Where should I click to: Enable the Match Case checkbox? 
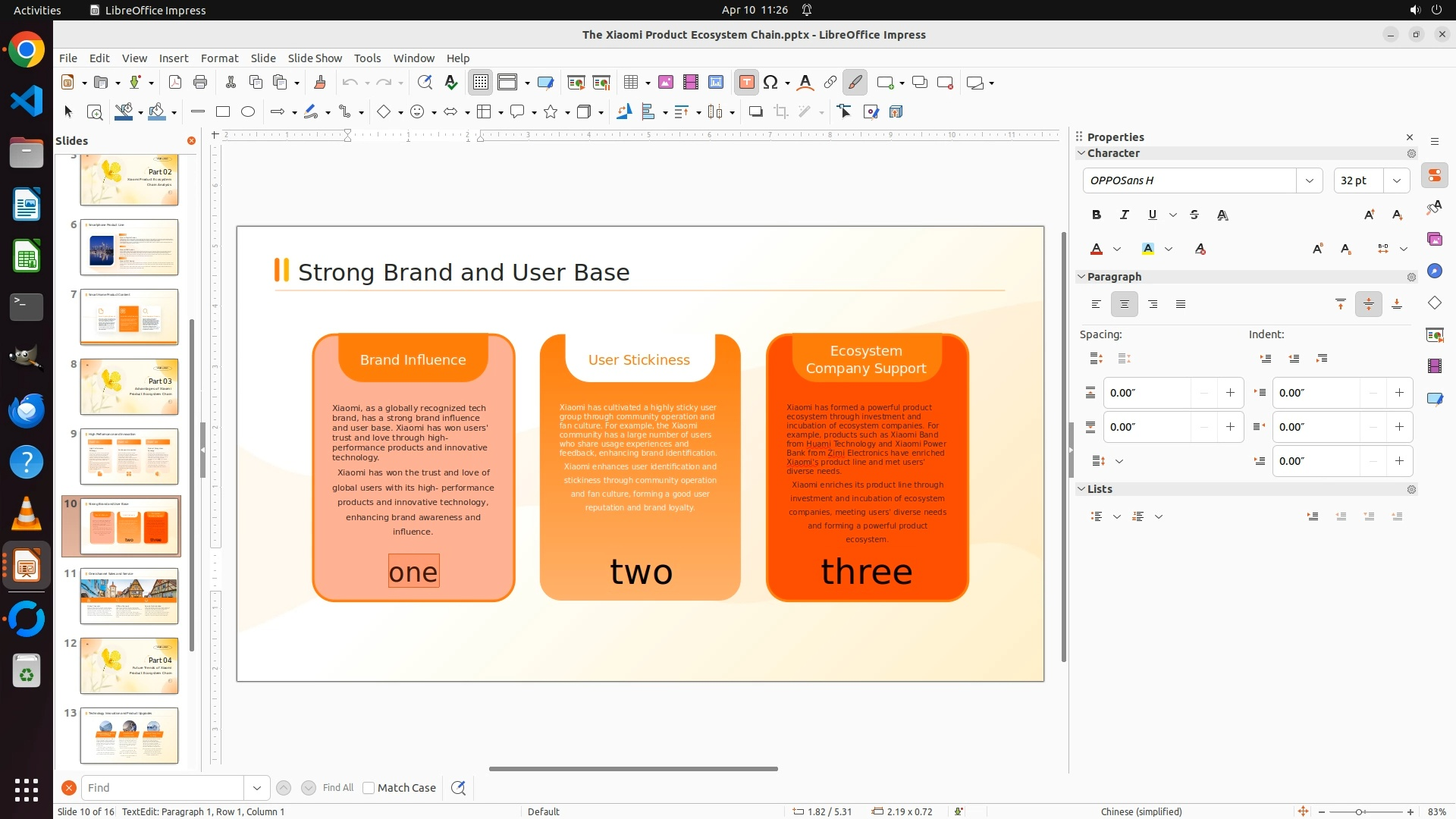369,788
